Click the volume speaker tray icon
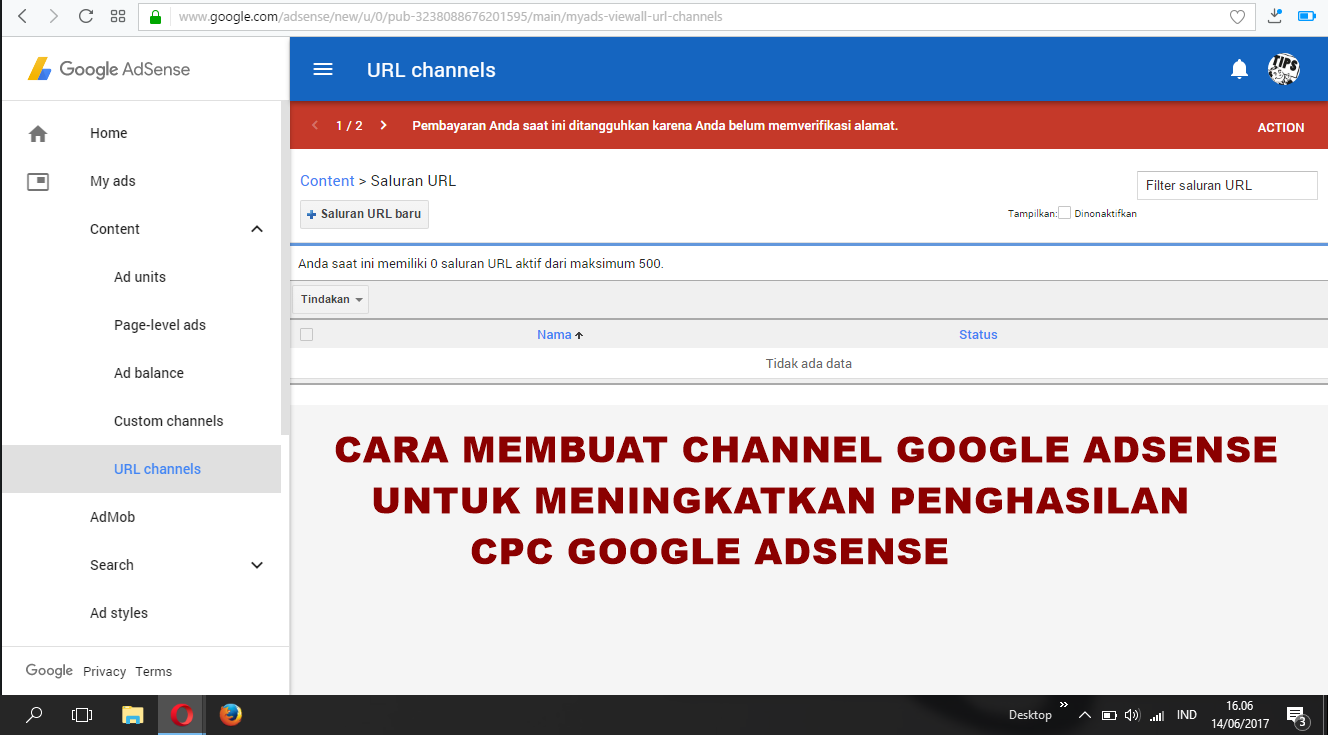 pyautogui.click(x=1132, y=715)
